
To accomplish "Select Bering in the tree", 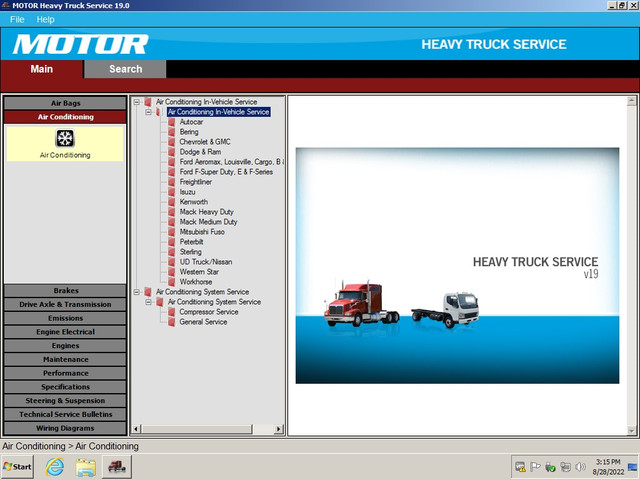I will [189, 132].
